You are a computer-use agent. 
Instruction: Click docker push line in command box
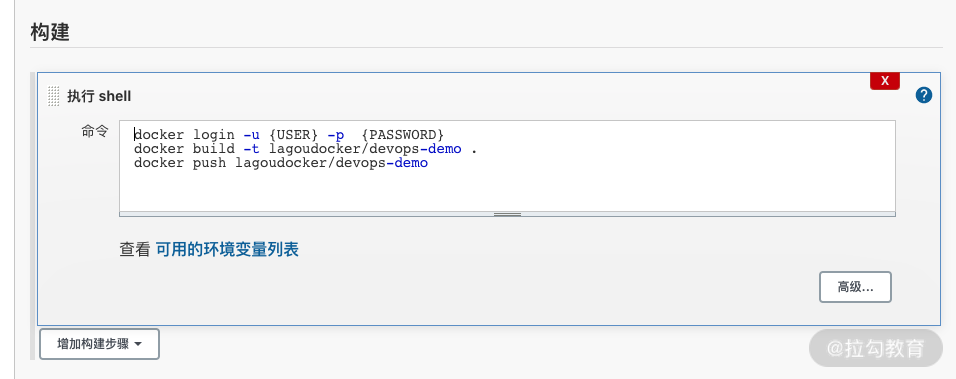(281, 163)
